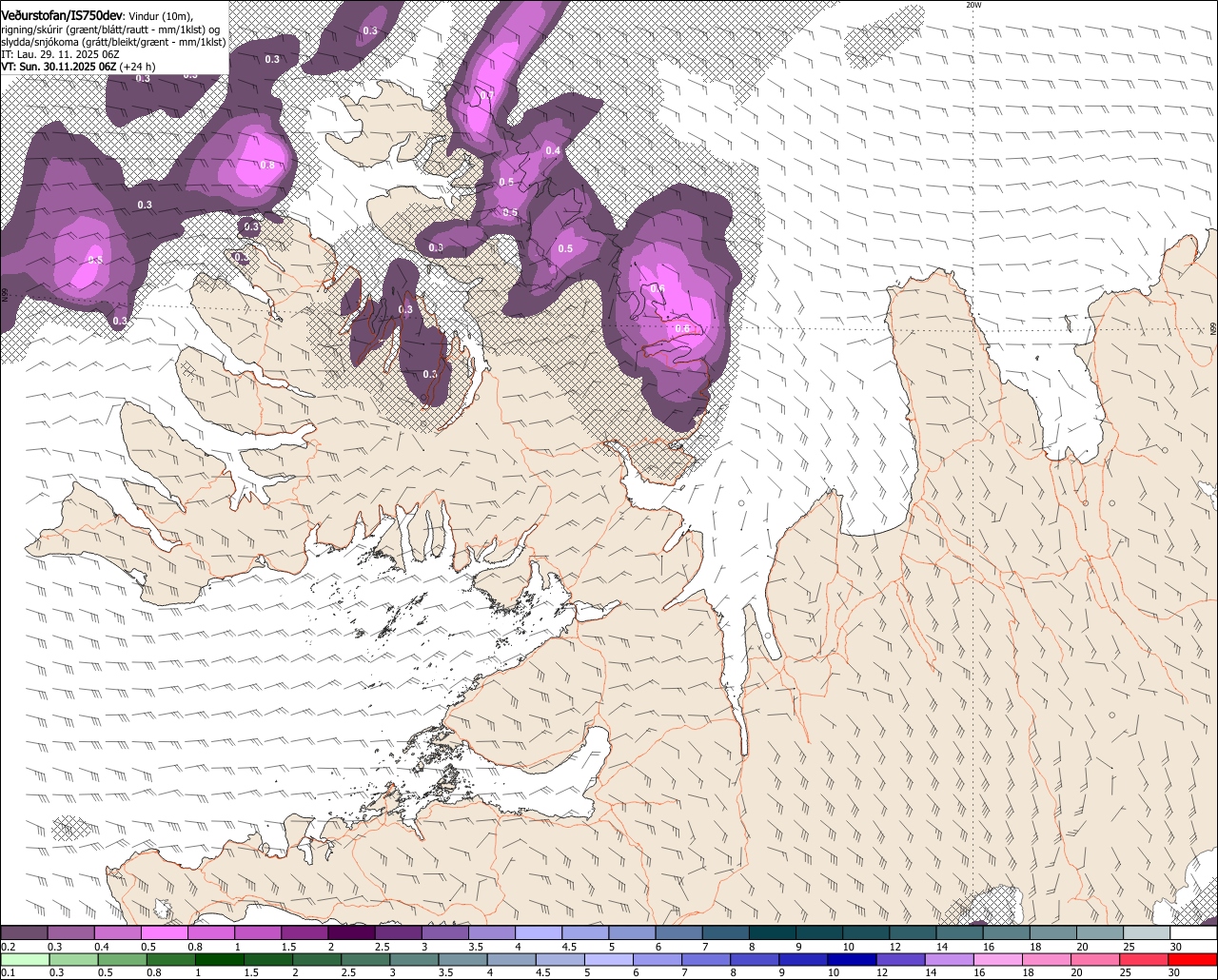Click the light blue top swatch at 4
The height and width of the screenshot is (980, 1218).
539,932
